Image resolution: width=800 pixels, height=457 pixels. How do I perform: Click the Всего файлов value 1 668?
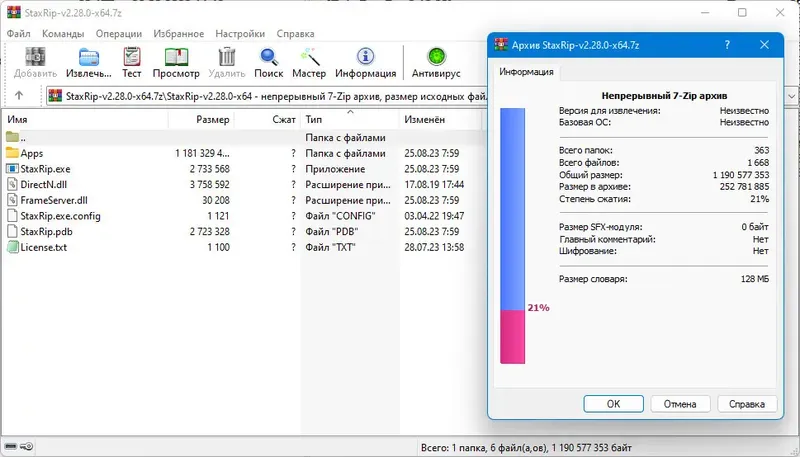758,163
